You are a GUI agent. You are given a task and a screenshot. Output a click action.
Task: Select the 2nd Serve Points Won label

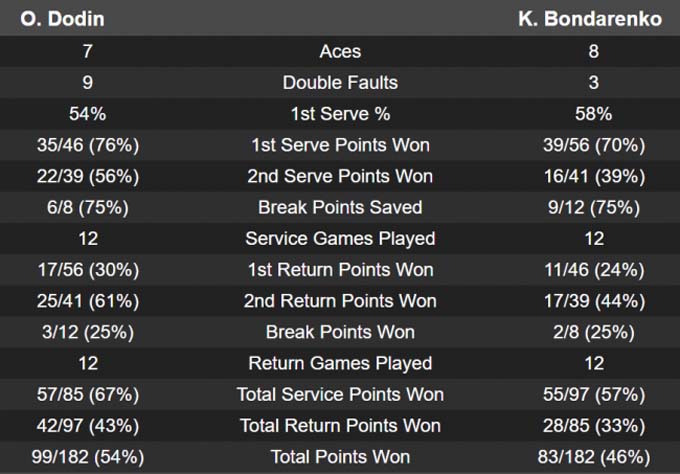340,176
